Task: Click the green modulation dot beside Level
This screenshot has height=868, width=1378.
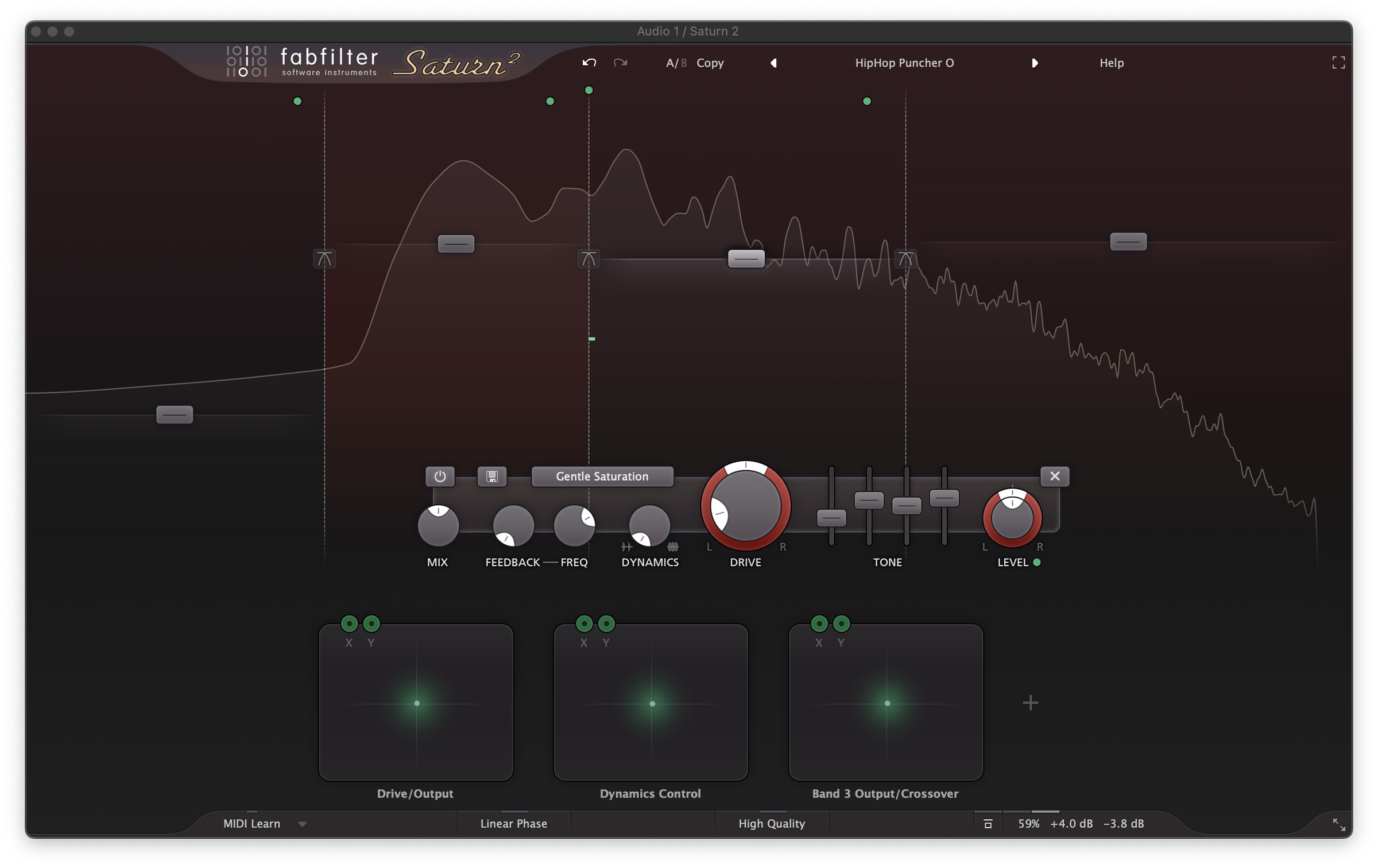Action: tap(1037, 563)
